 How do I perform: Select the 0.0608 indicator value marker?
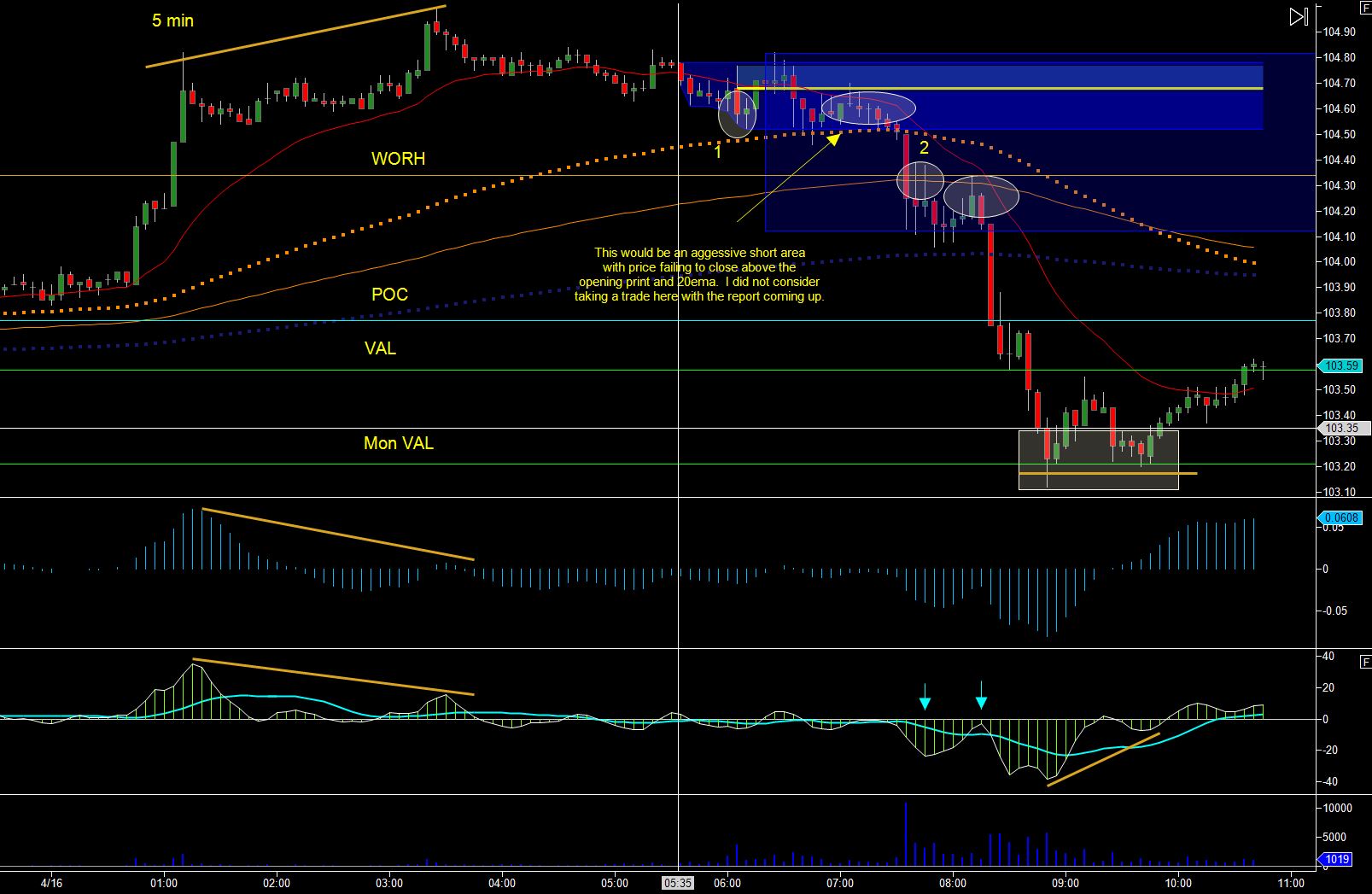point(1340,517)
